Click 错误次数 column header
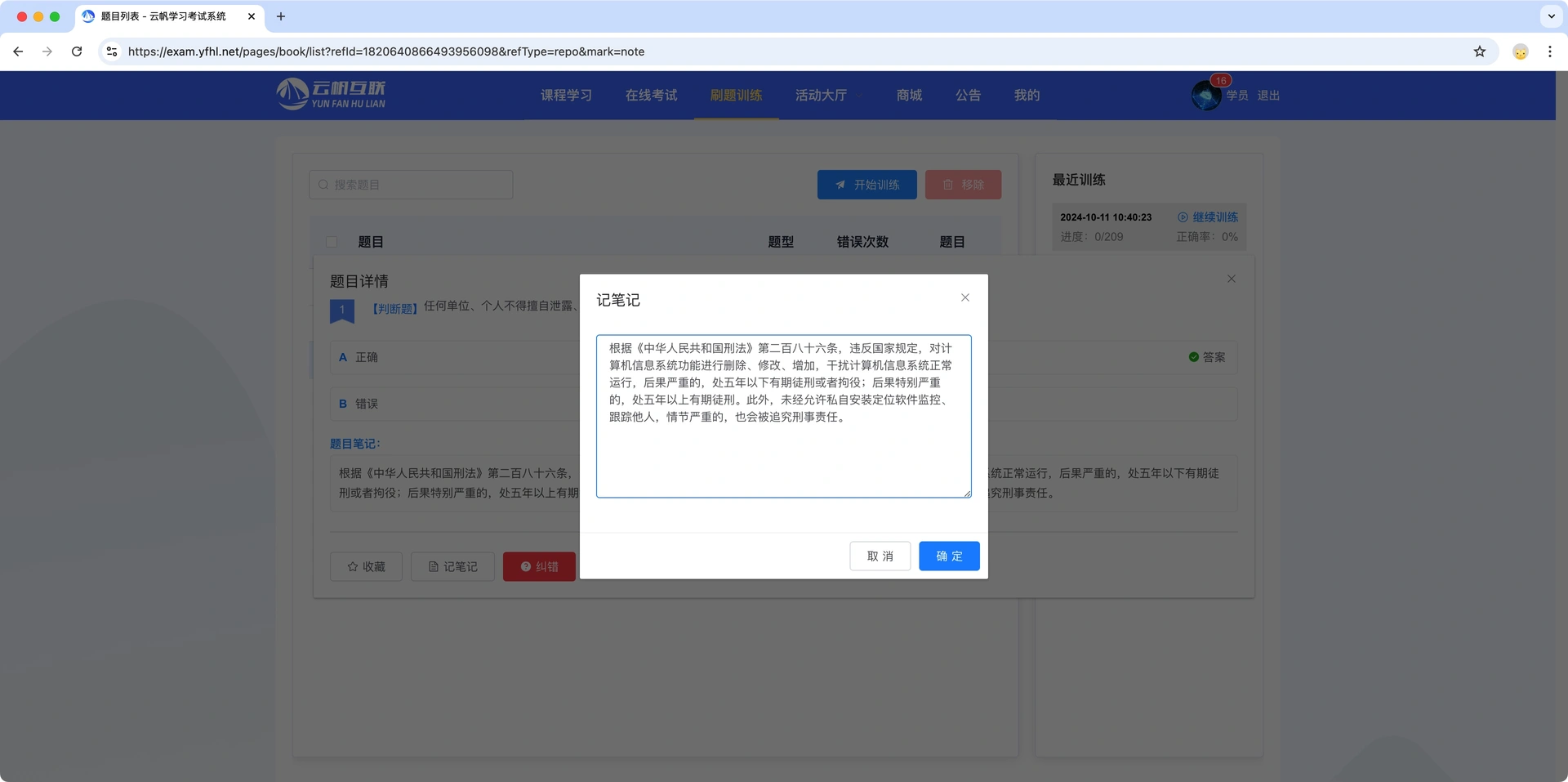 pyautogui.click(x=862, y=242)
